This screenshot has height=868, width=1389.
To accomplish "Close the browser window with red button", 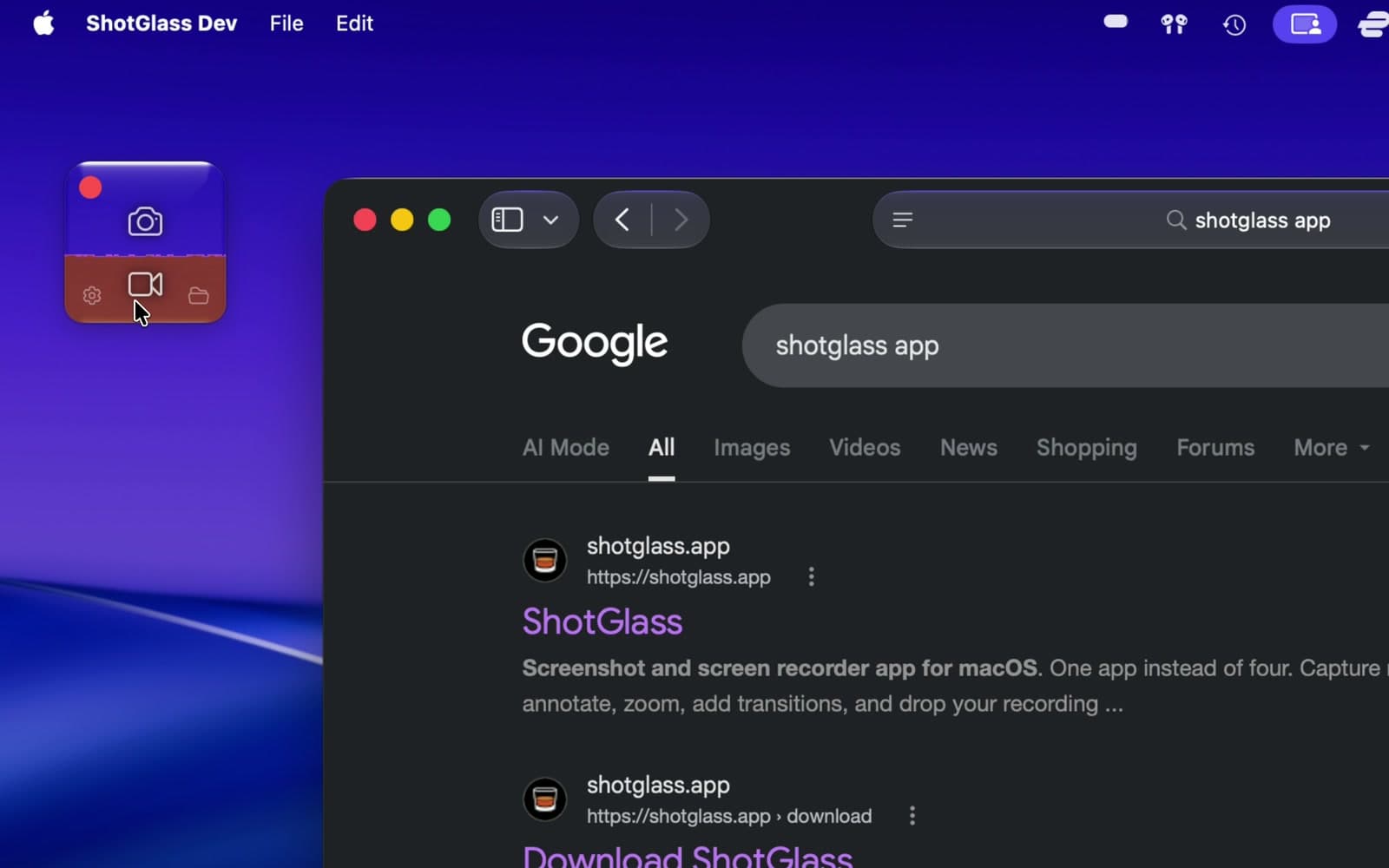I will (365, 220).
